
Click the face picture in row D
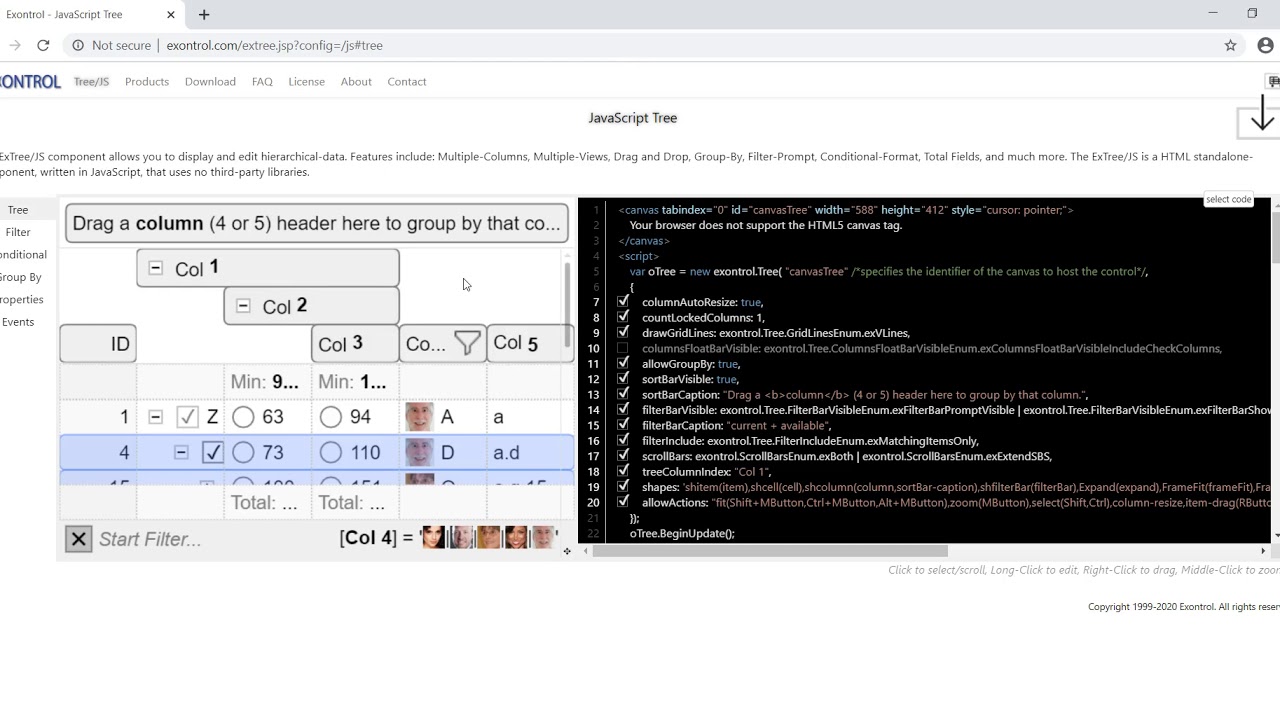(419, 452)
